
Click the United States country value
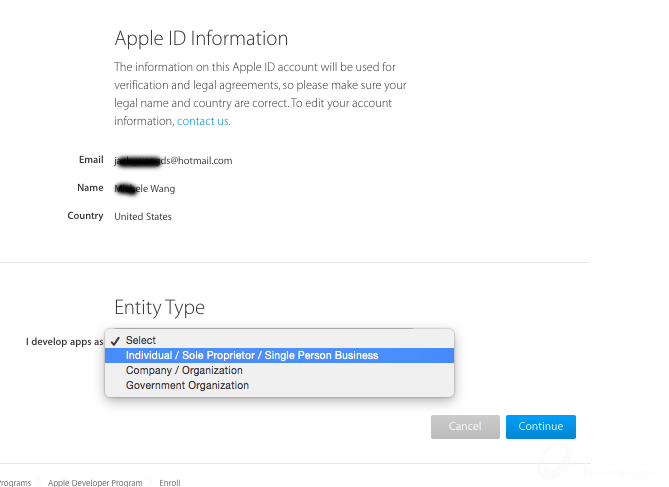[143, 216]
